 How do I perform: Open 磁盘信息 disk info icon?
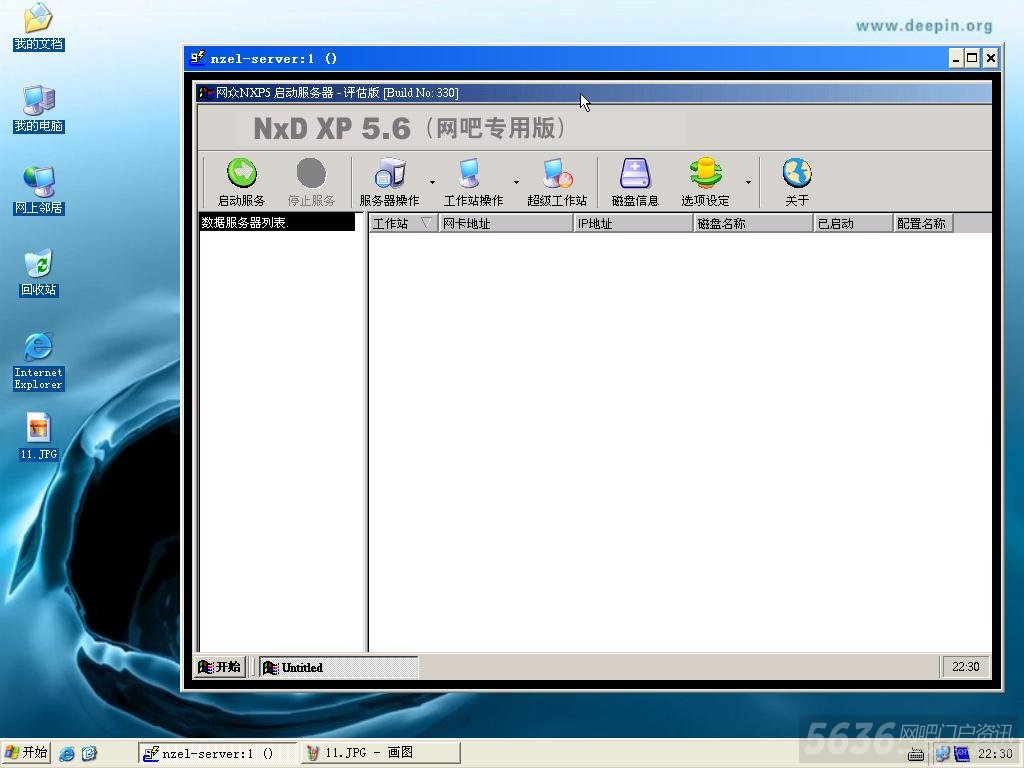[x=635, y=173]
